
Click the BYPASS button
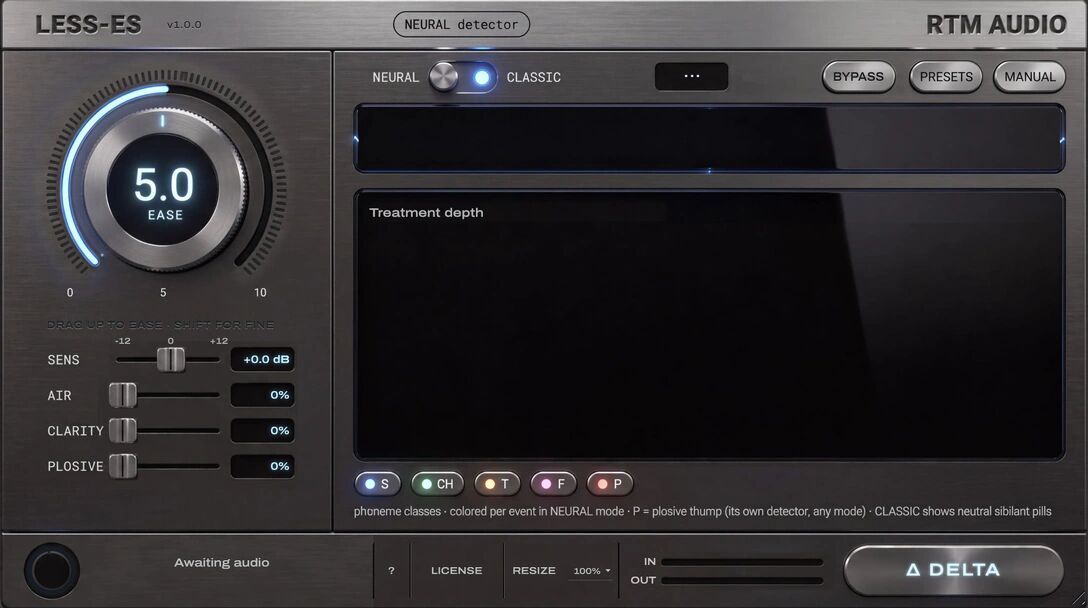pos(858,77)
